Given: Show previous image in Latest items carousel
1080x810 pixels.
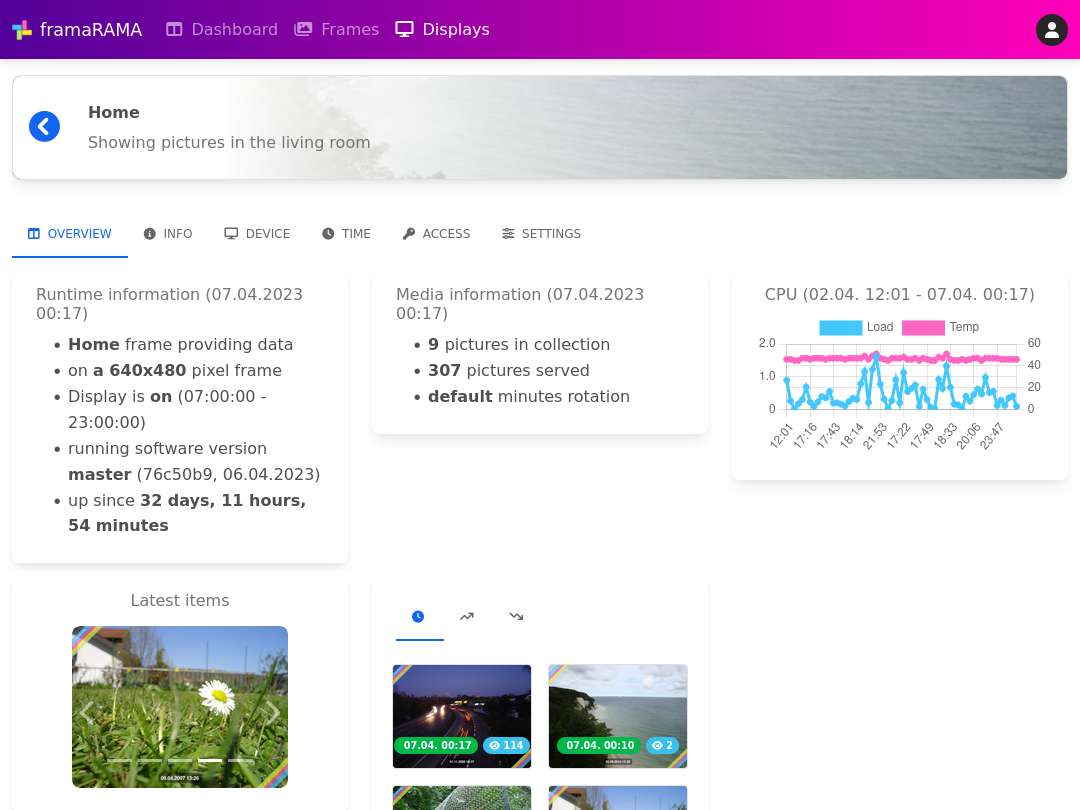Looking at the screenshot, I should (87, 712).
